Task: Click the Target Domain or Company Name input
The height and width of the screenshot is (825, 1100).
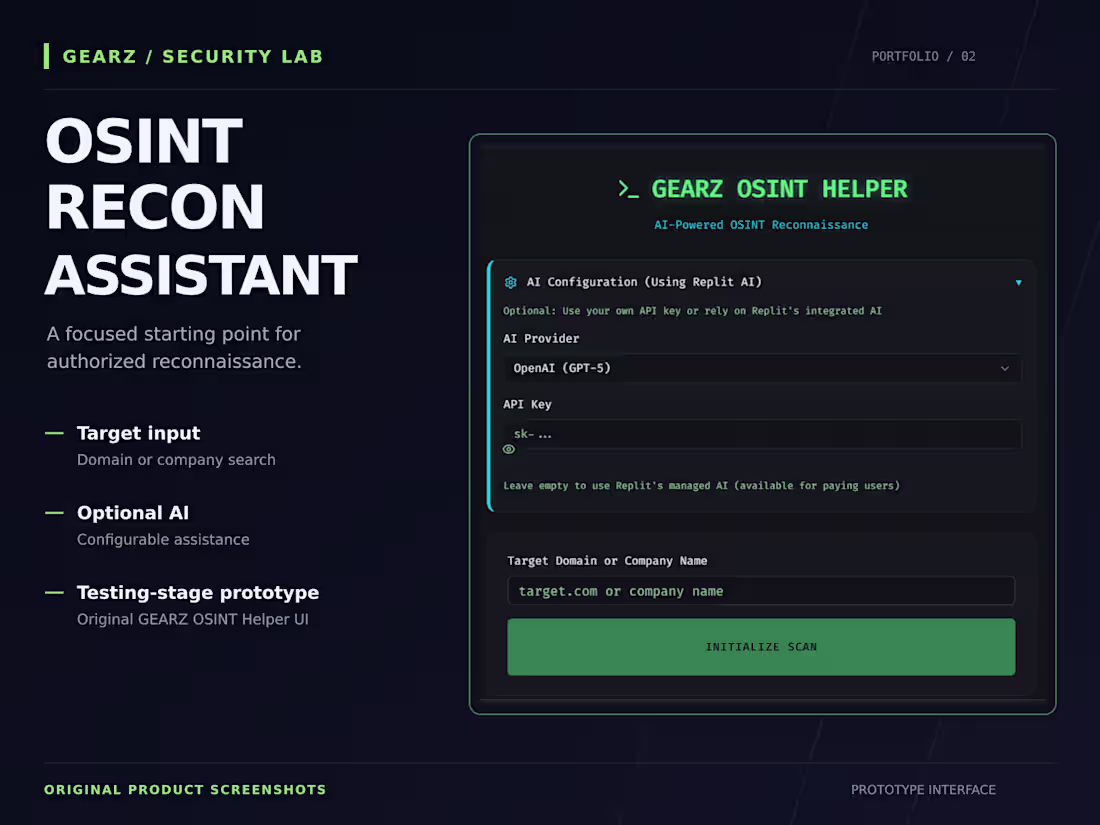Action: click(x=761, y=591)
